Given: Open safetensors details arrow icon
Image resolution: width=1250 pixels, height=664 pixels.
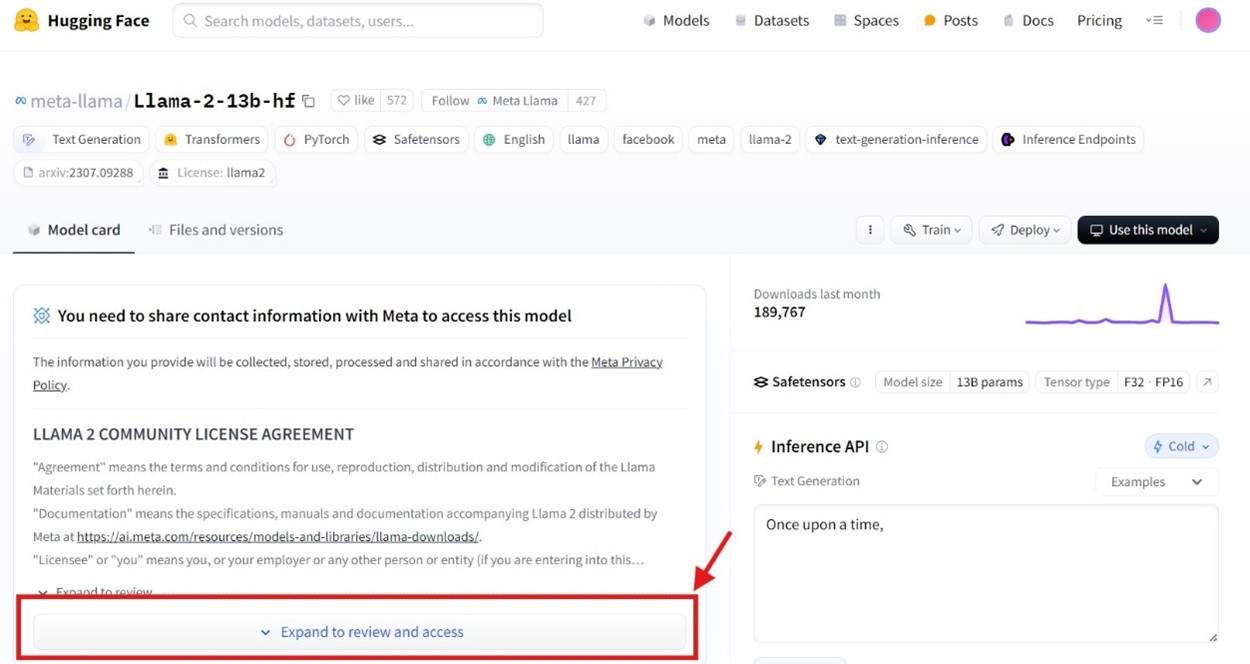Looking at the screenshot, I should 1207,382.
